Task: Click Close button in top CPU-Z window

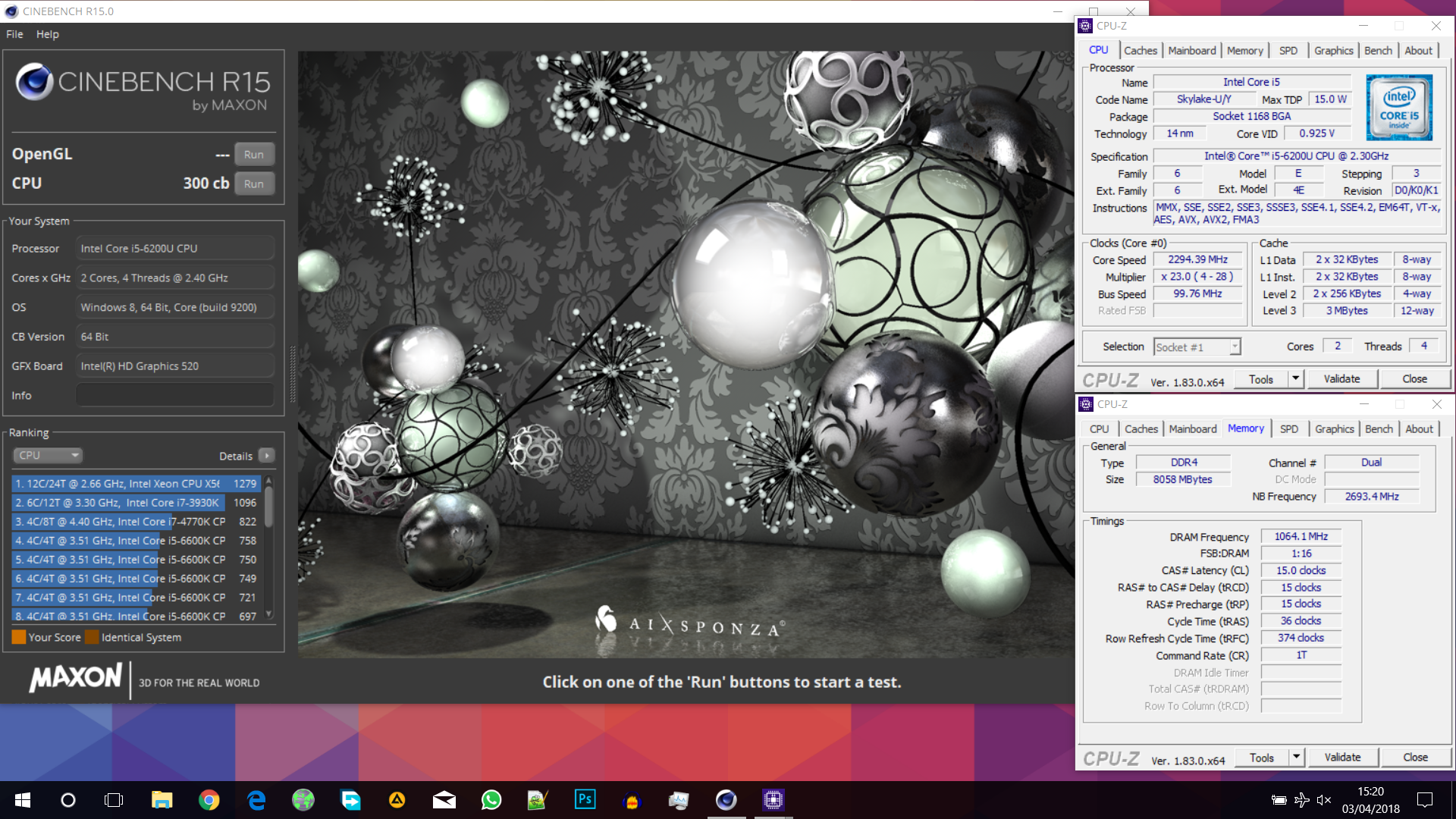Action: [x=1414, y=379]
